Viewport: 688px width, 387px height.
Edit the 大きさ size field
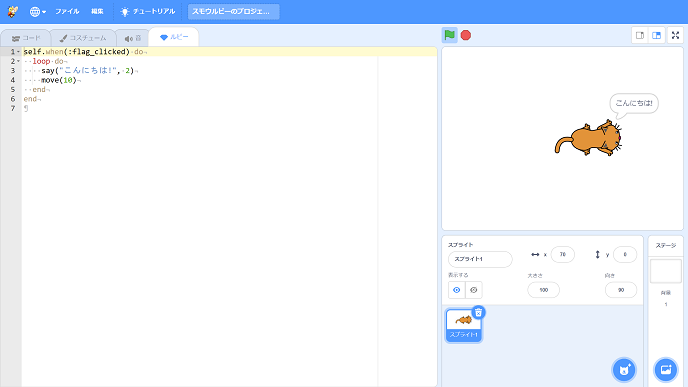tap(544, 290)
